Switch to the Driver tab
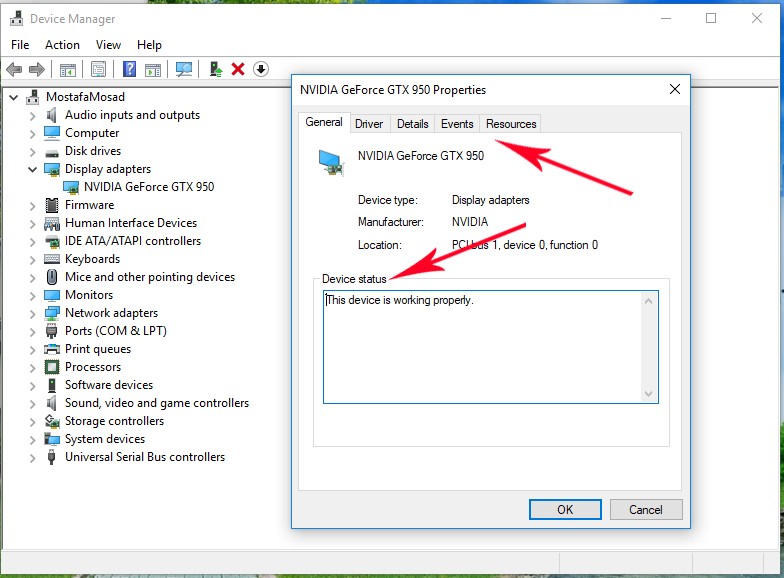This screenshot has width=784, height=578. coord(369,124)
